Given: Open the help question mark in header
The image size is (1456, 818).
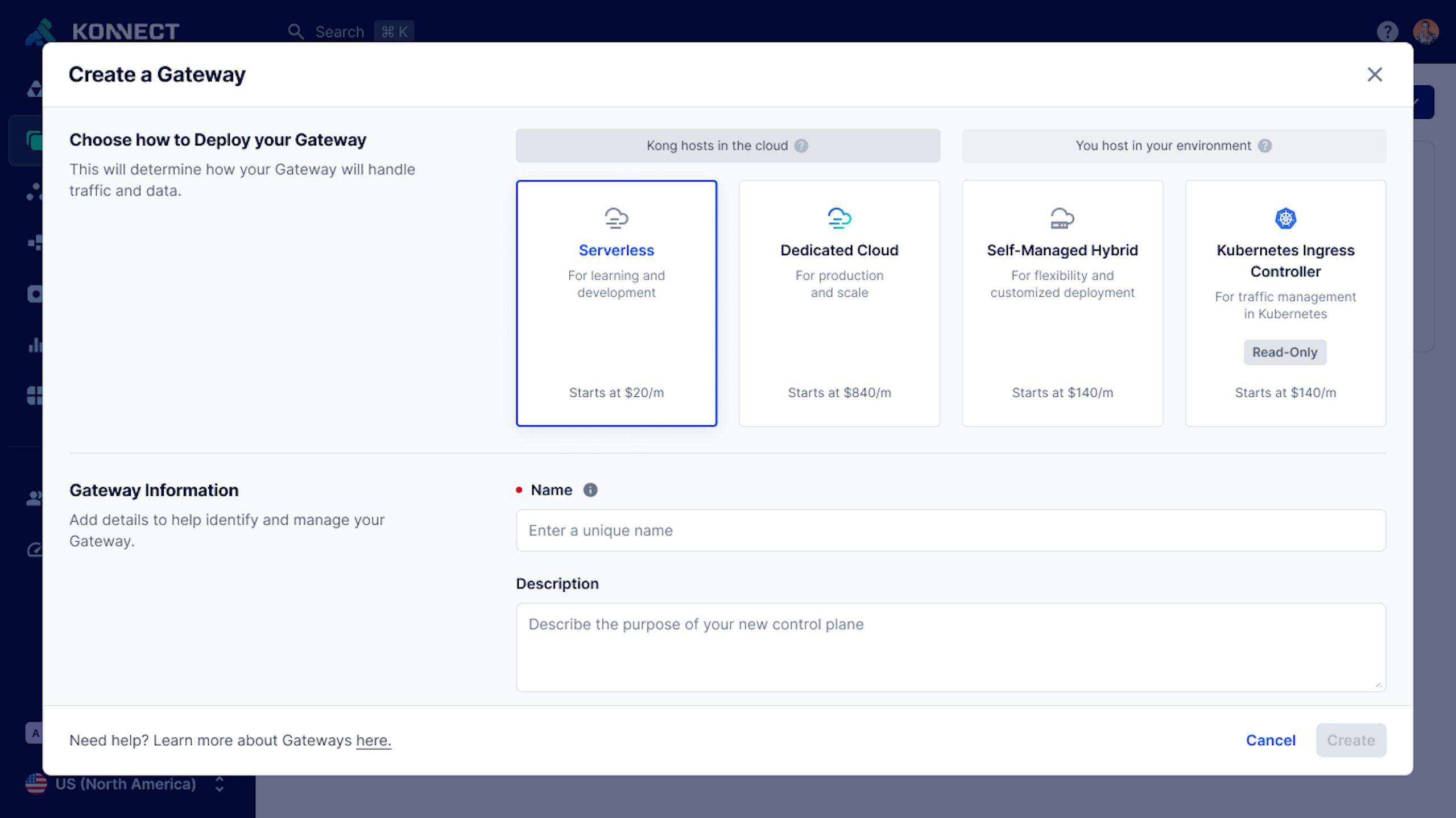Looking at the screenshot, I should coord(1387,31).
